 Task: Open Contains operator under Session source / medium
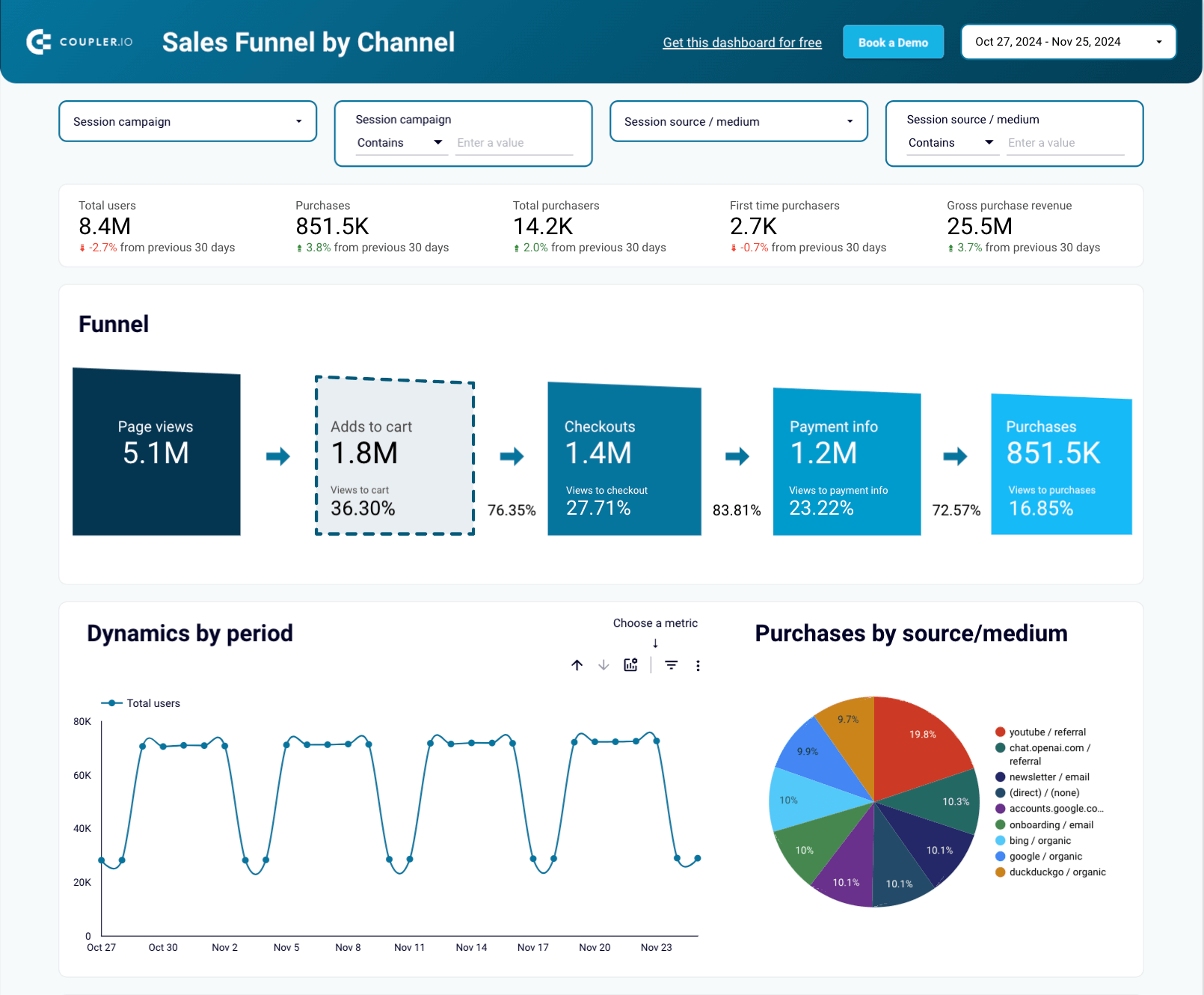point(952,143)
